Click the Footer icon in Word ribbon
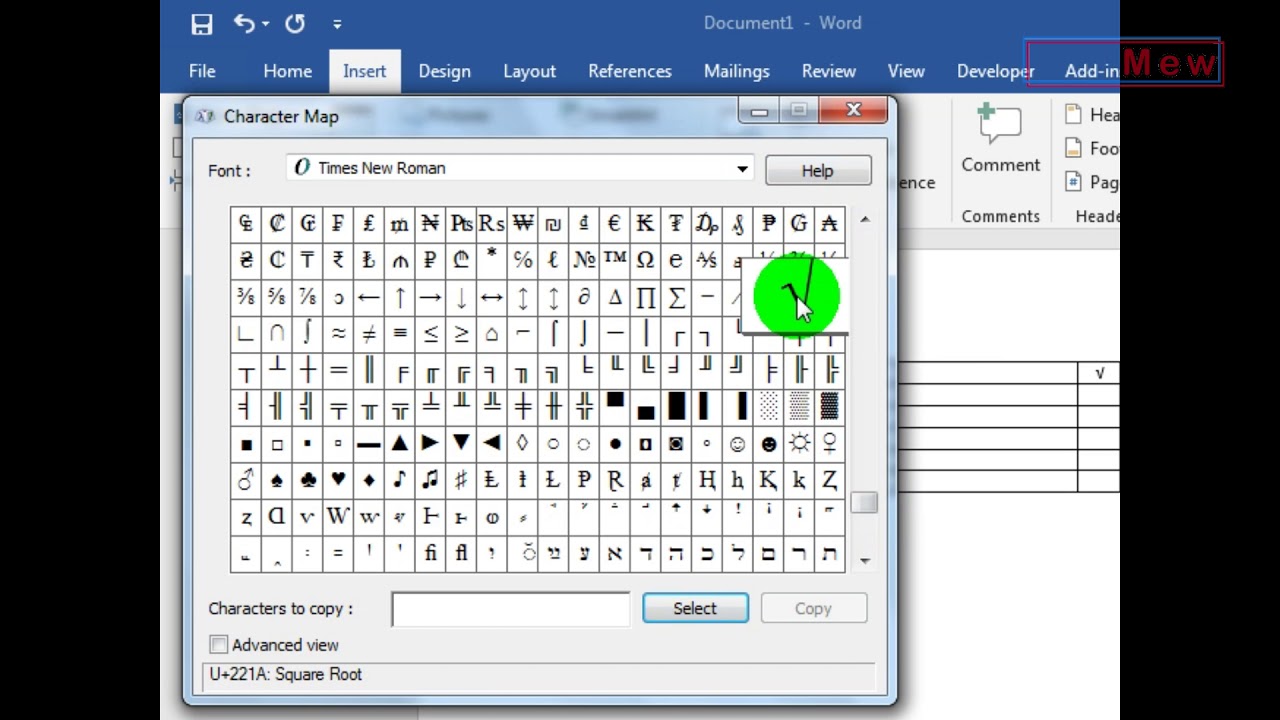The height and width of the screenshot is (720, 1280). point(1074,148)
